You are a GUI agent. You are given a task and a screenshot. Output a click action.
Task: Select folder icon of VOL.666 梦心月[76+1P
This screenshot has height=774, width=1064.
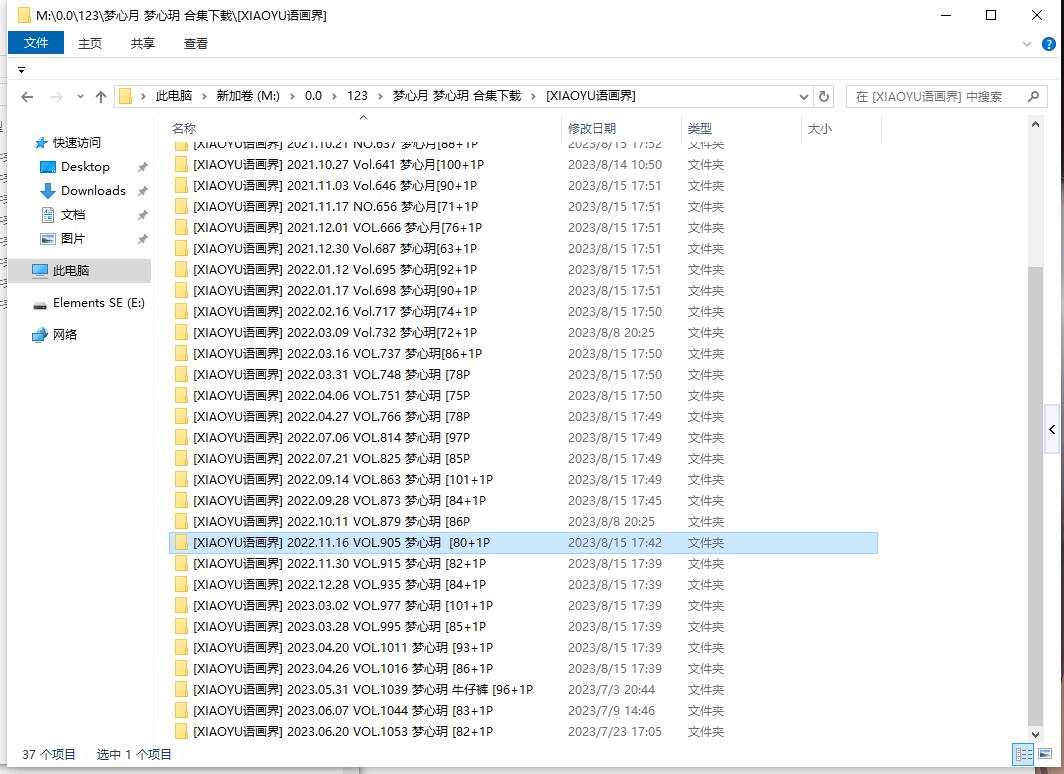point(181,228)
